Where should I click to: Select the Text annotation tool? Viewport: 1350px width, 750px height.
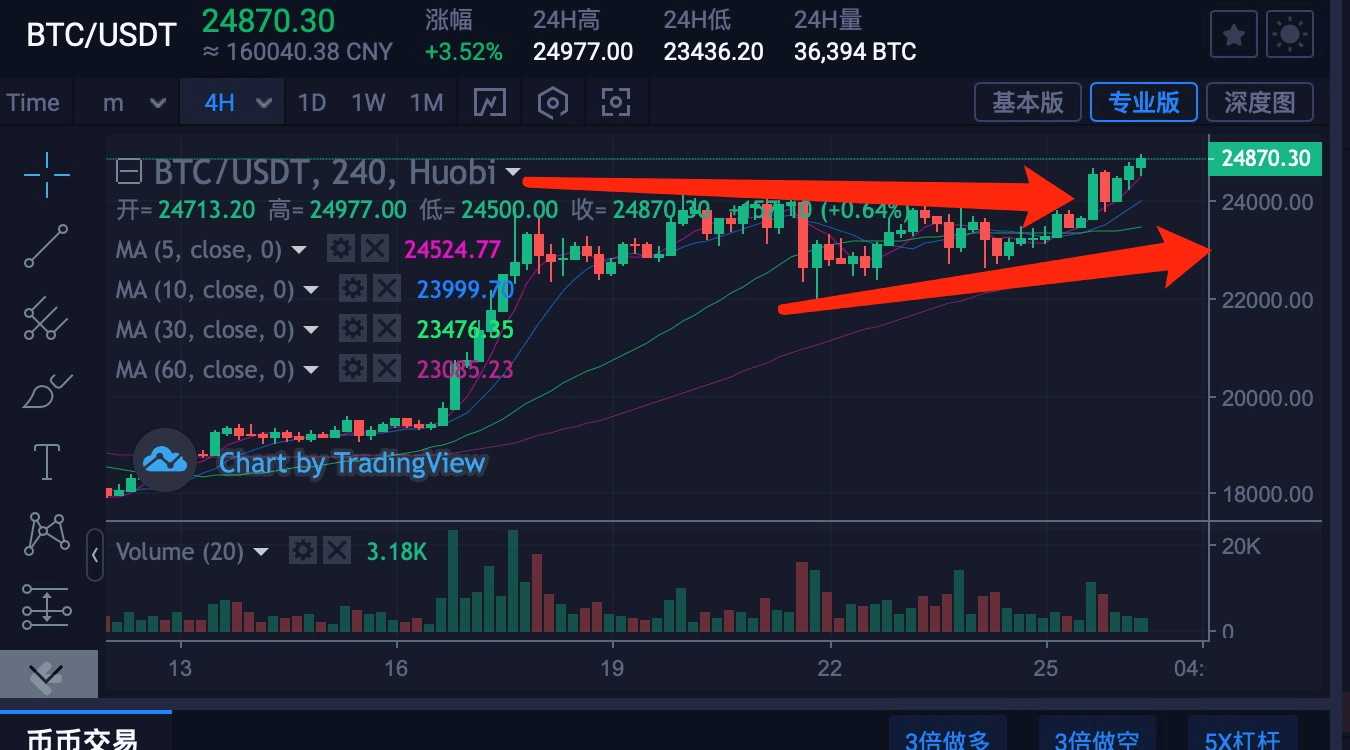[x=47, y=461]
